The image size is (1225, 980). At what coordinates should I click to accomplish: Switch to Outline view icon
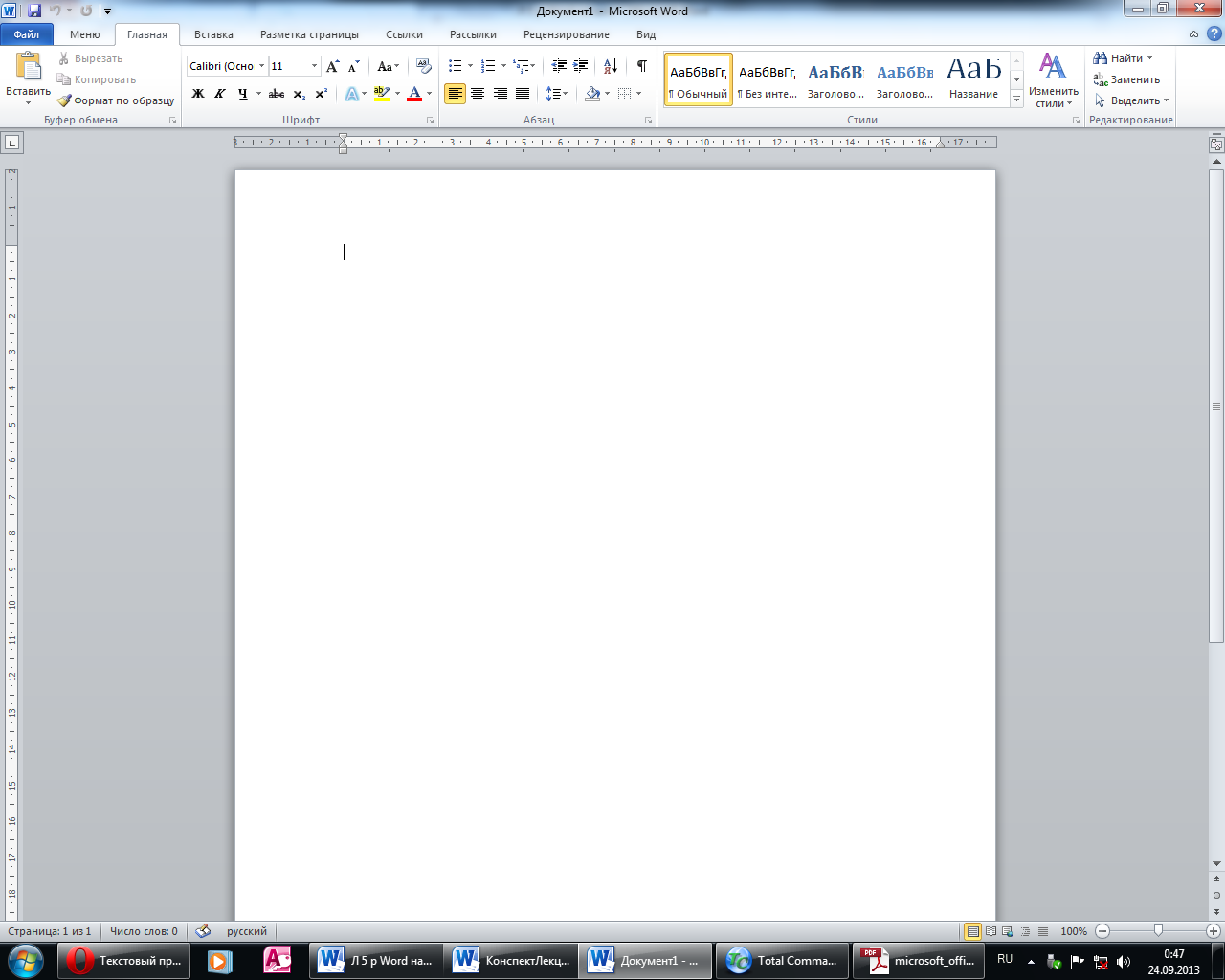tap(1025, 931)
